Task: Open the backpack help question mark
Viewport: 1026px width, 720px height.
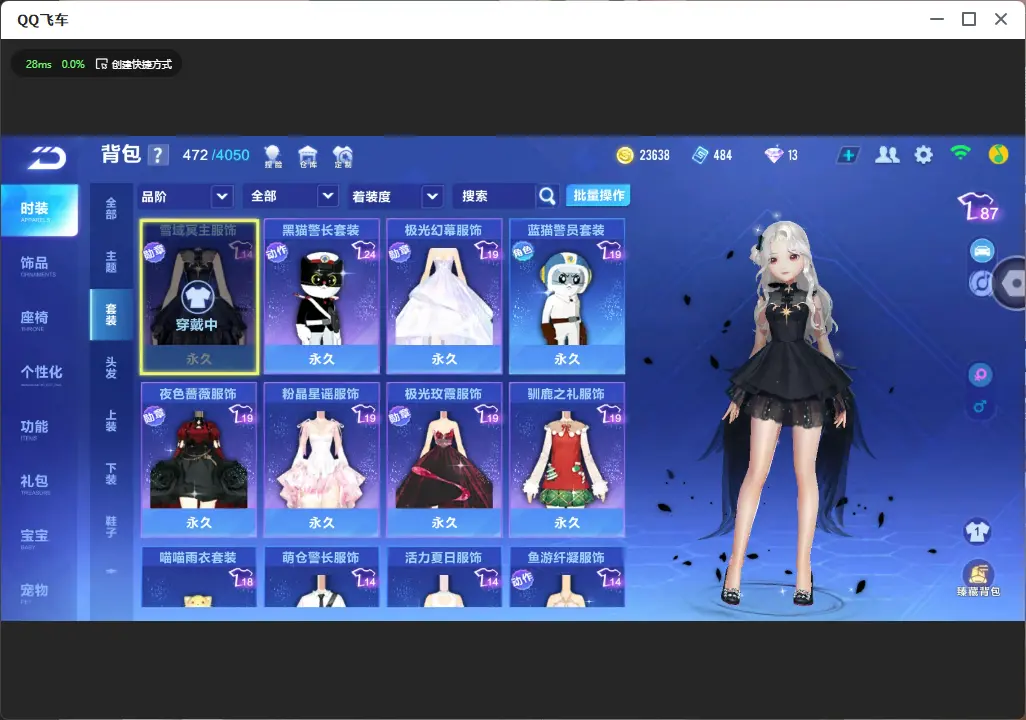Action: tap(158, 155)
